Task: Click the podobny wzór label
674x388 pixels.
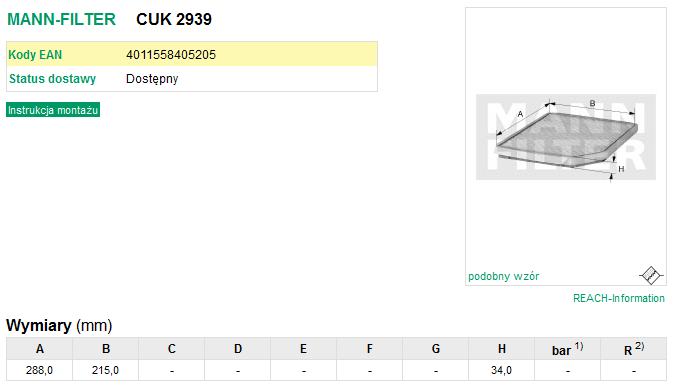Action: 503,276
